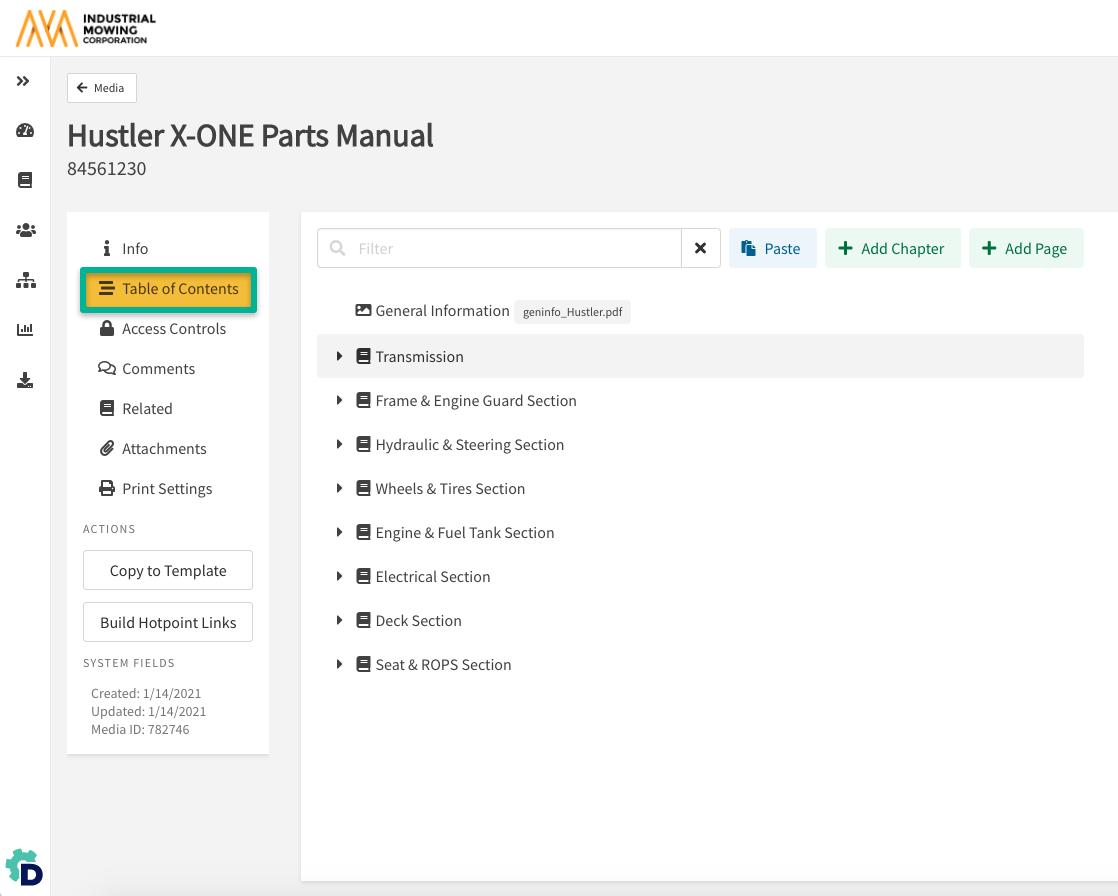Open the download icon in sidebar
This screenshot has height=896, width=1118.
coord(25,380)
